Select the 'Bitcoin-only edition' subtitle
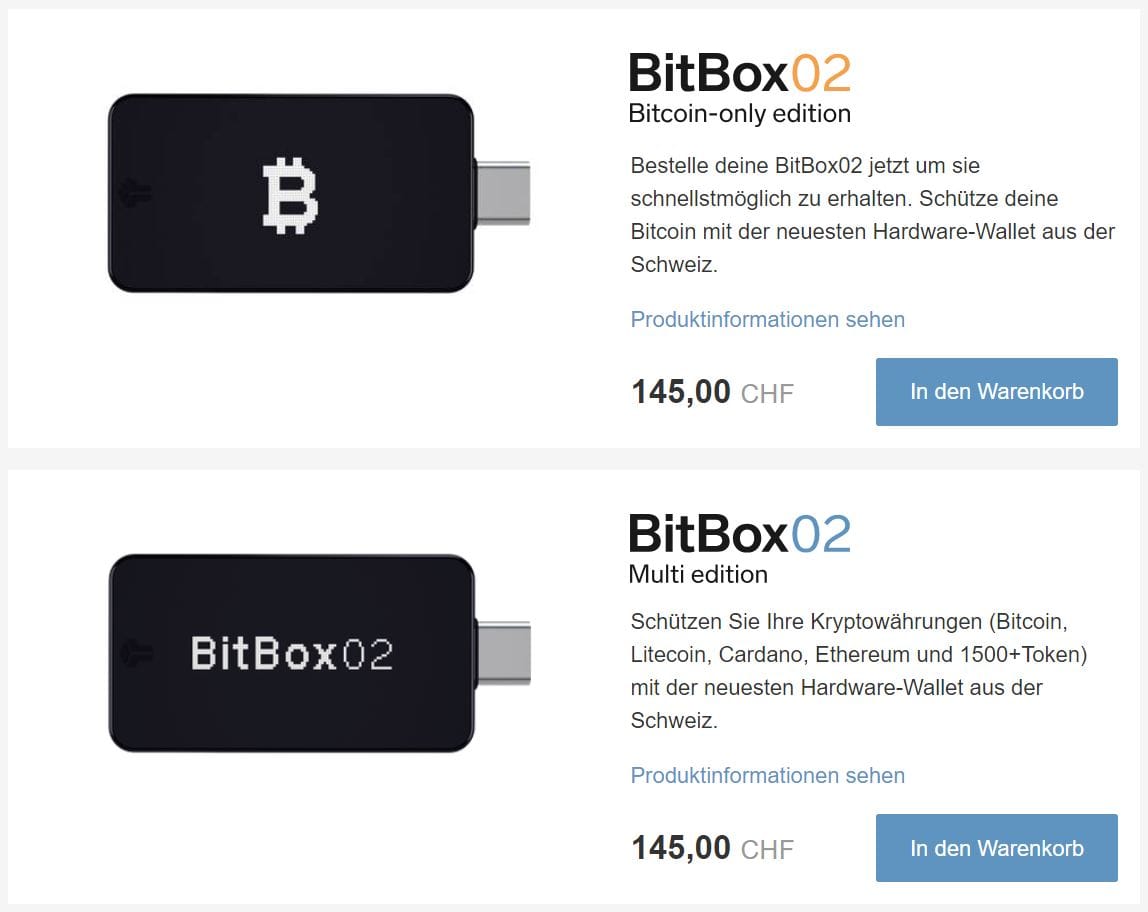Screen dimensions: 1148x912 click(x=739, y=113)
